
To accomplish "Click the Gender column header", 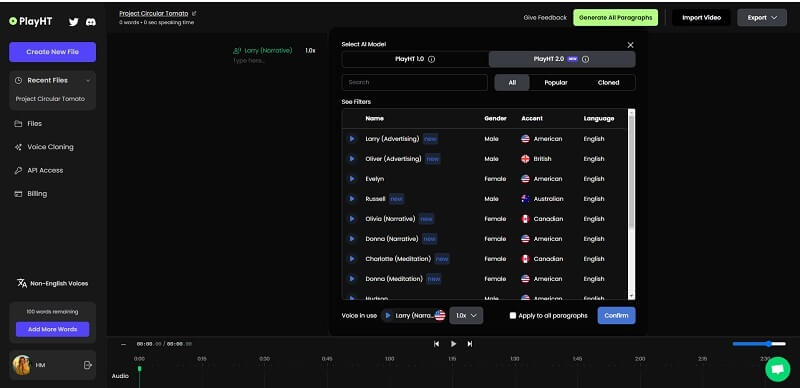I will tap(495, 118).
